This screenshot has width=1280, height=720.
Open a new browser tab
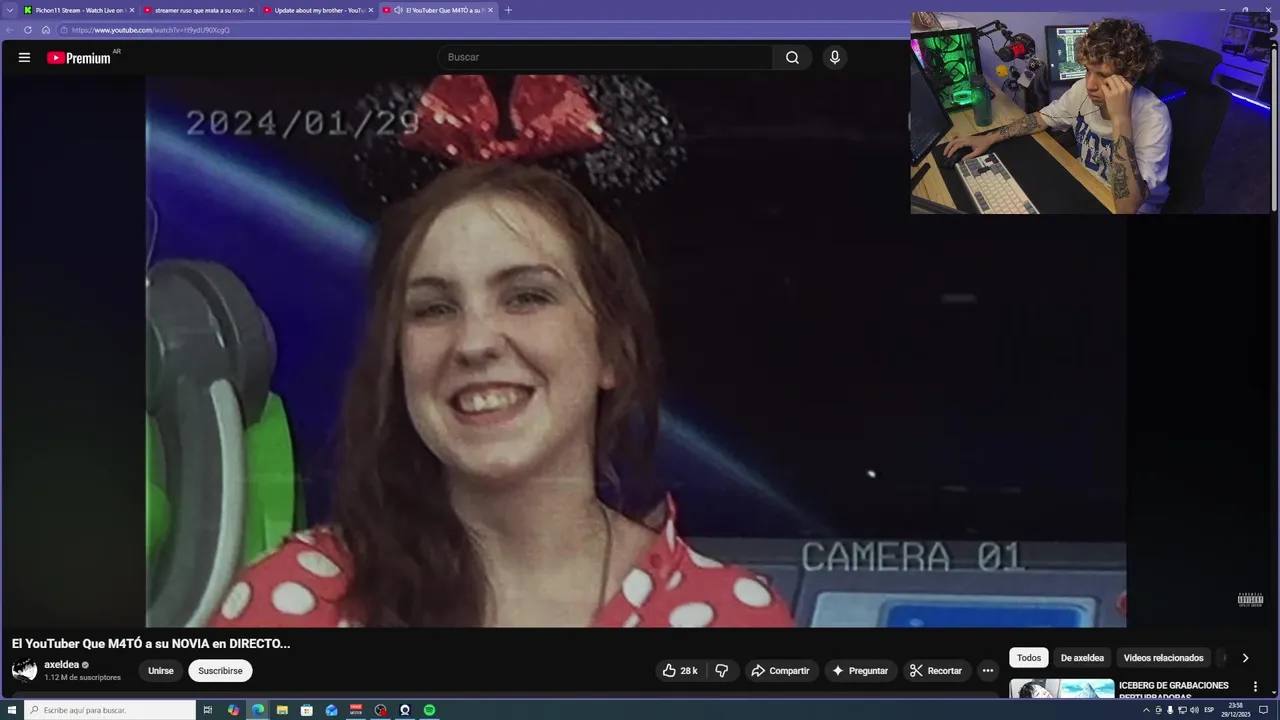coord(508,10)
